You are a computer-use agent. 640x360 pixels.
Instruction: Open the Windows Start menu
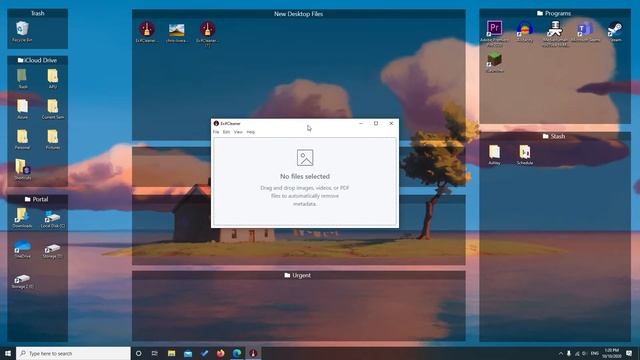click(x=7, y=353)
